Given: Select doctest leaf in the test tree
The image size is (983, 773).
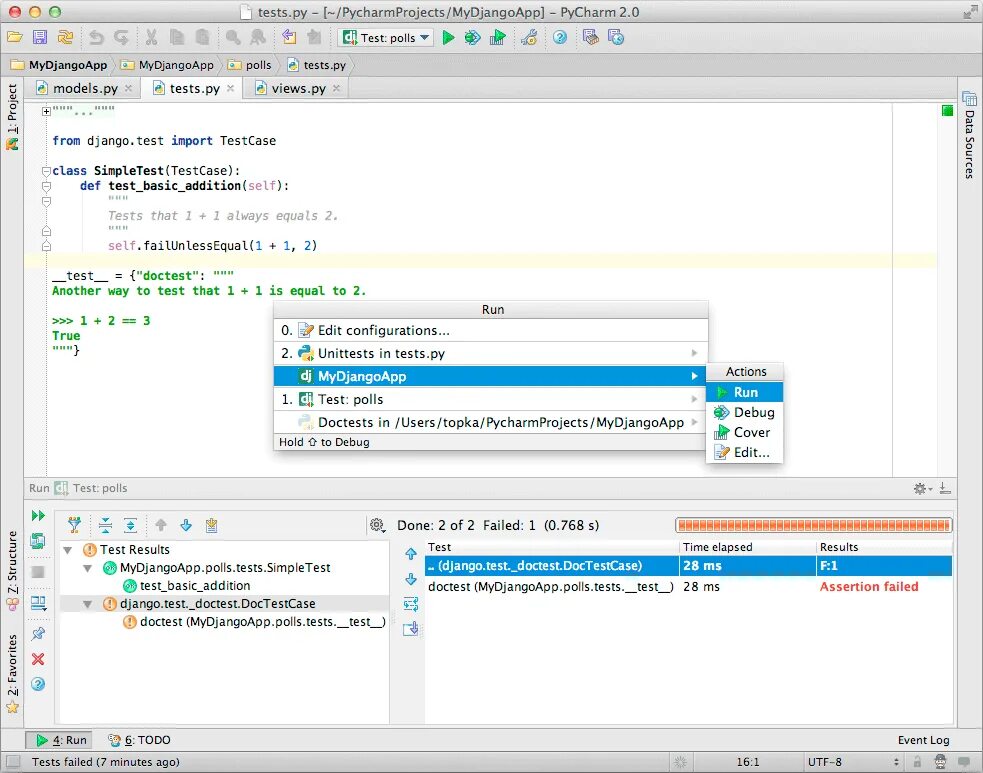Looking at the screenshot, I should coord(262,622).
